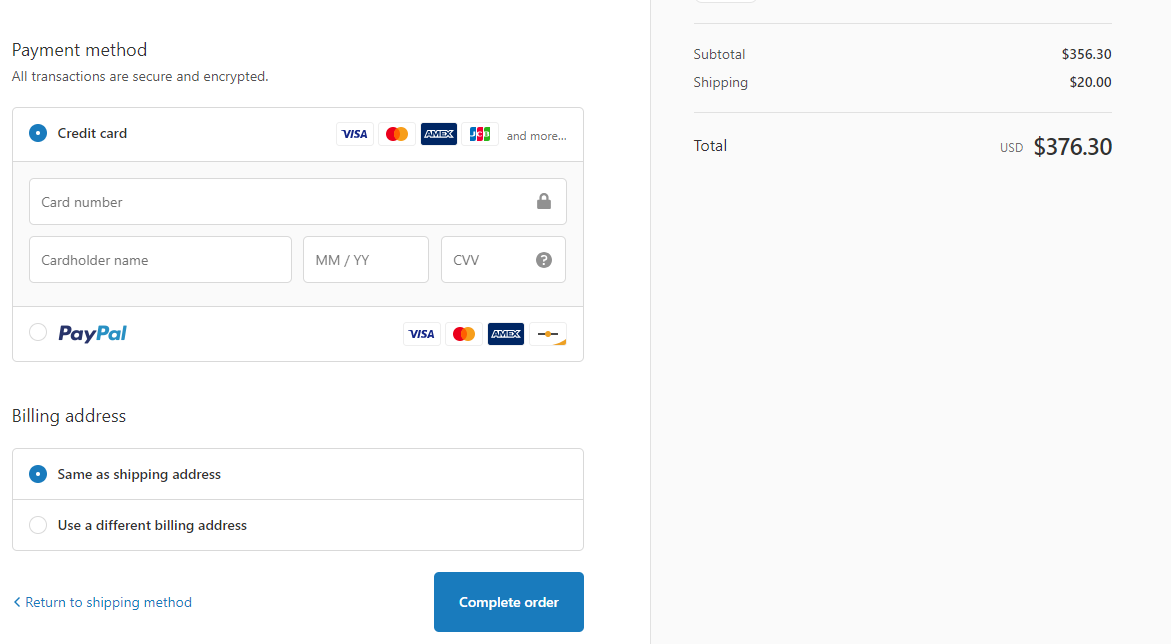Select PayPal as payment method
Image resolution: width=1171 pixels, height=644 pixels.
pos(38,332)
